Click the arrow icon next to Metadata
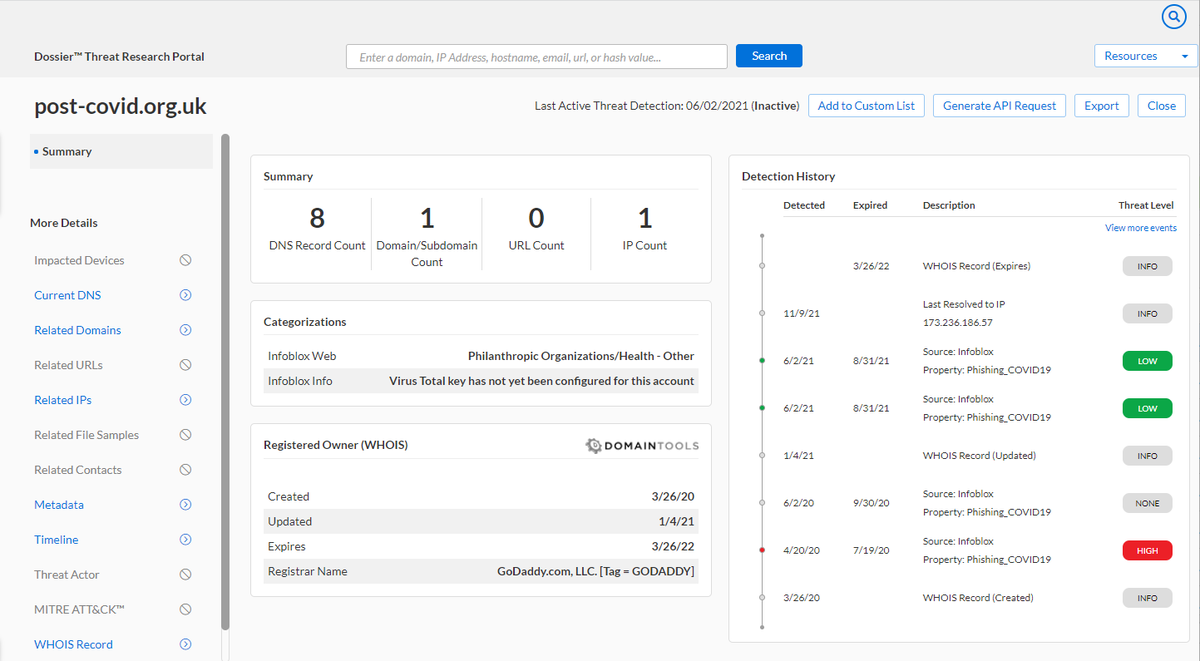Image resolution: width=1200 pixels, height=661 pixels. coord(185,504)
